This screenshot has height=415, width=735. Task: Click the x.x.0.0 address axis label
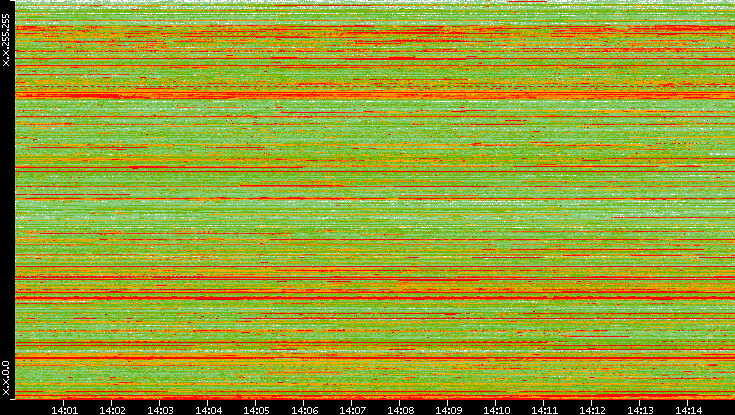6,378
